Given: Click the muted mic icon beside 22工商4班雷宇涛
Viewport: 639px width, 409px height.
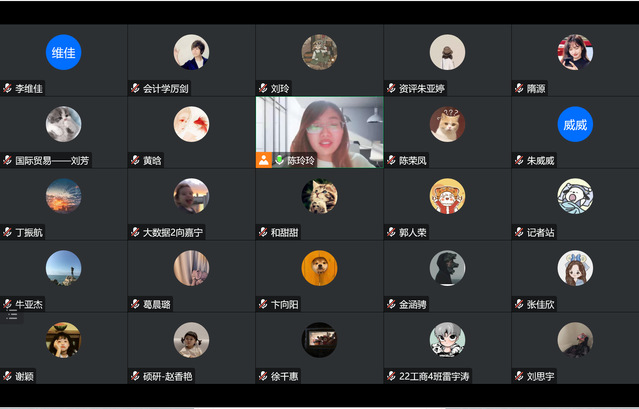Looking at the screenshot, I should click(391, 376).
